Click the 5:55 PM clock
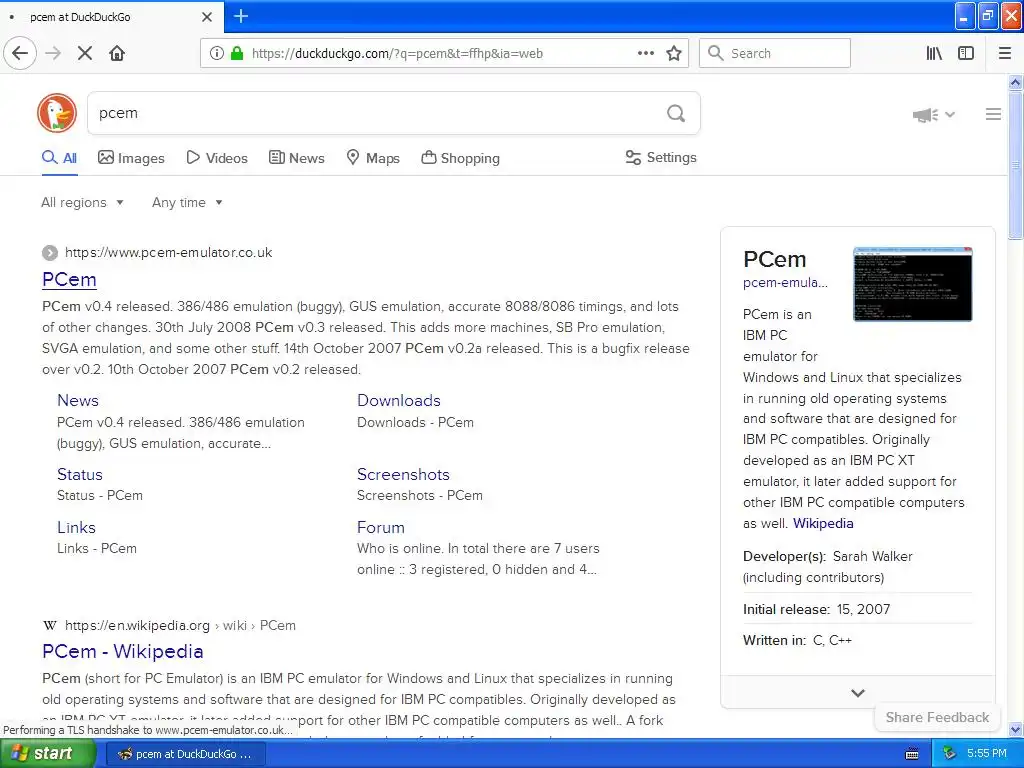1024x768 pixels. [987, 754]
